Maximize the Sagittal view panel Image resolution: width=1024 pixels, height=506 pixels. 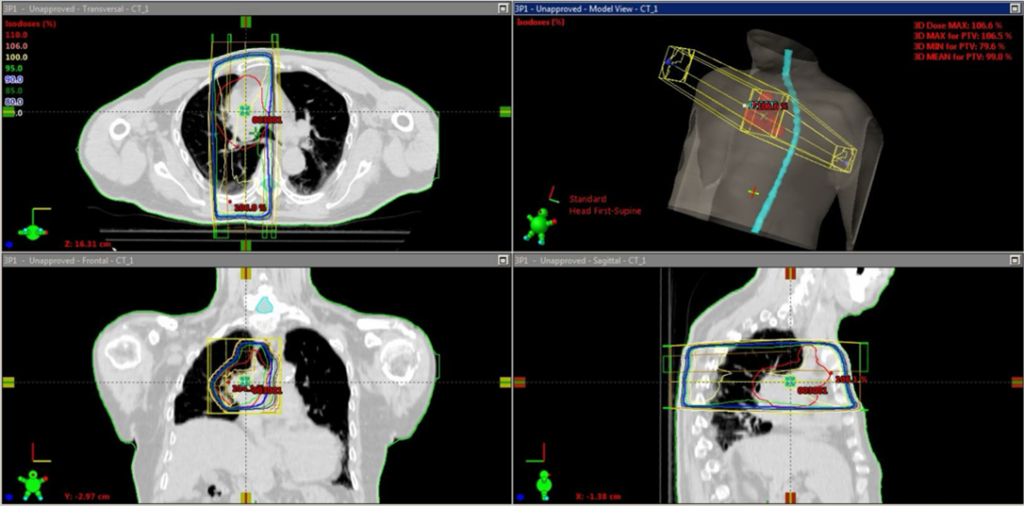(x=1014, y=260)
